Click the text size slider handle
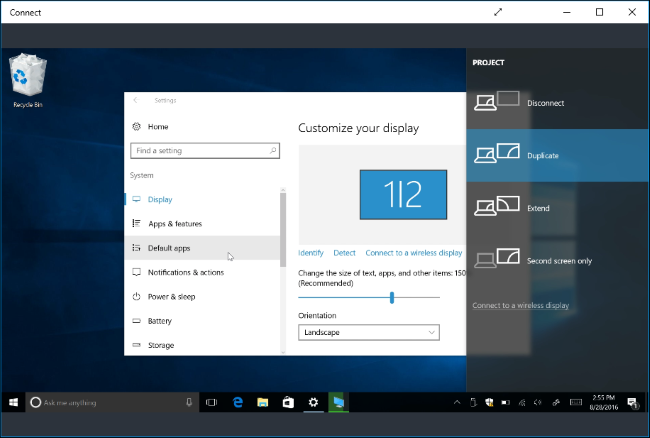 tap(392, 297)
